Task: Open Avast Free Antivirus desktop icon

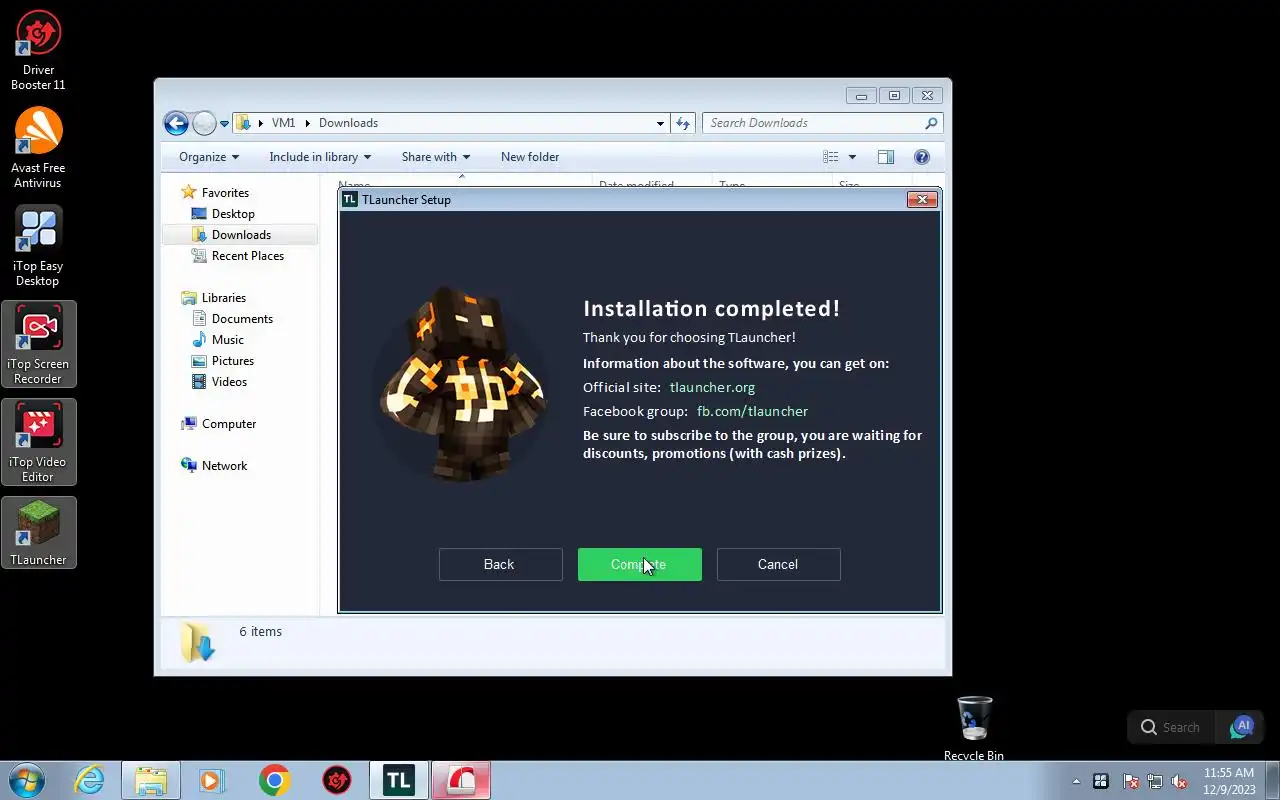Action: pyautogui.click(x=38, y=148)
